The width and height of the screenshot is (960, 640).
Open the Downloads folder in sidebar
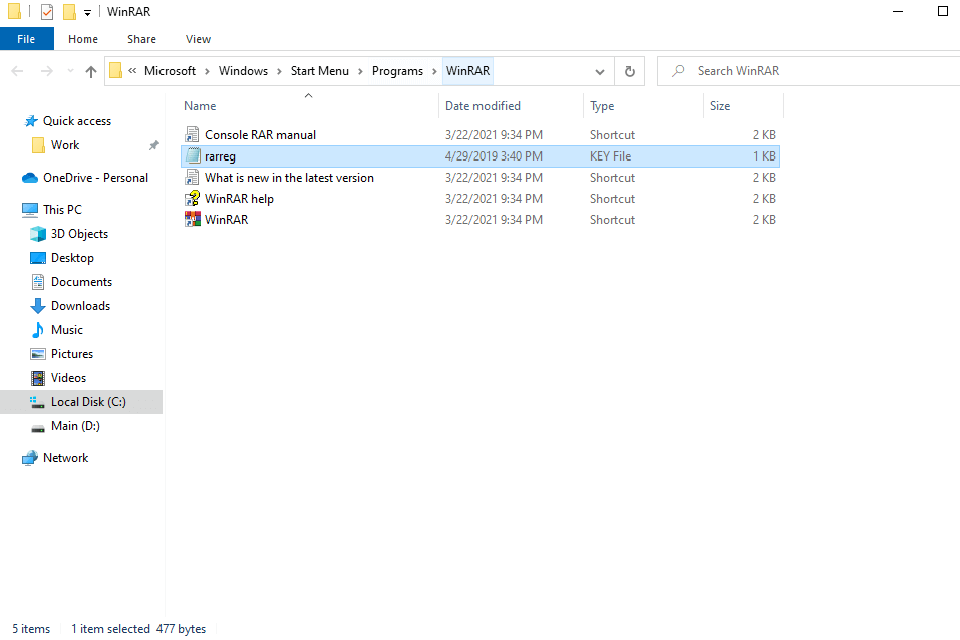[x=80, y=306]
